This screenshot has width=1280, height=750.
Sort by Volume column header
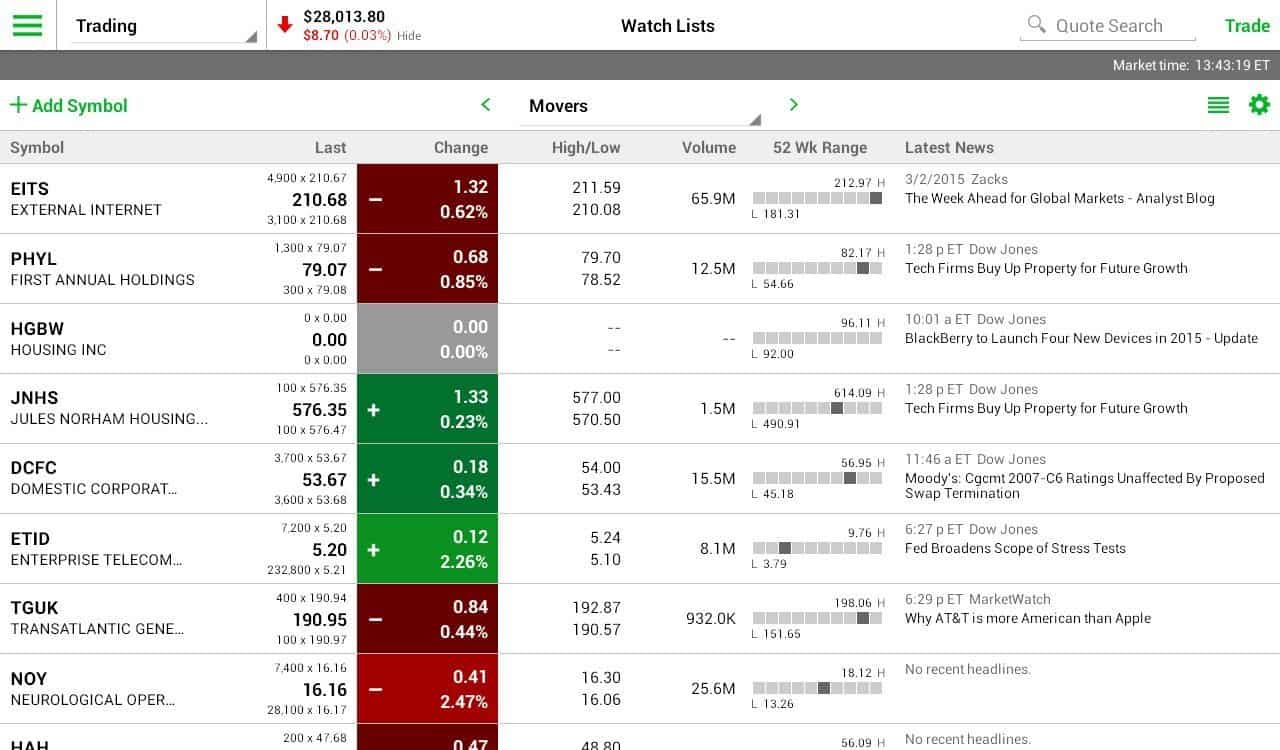[709, 147]
